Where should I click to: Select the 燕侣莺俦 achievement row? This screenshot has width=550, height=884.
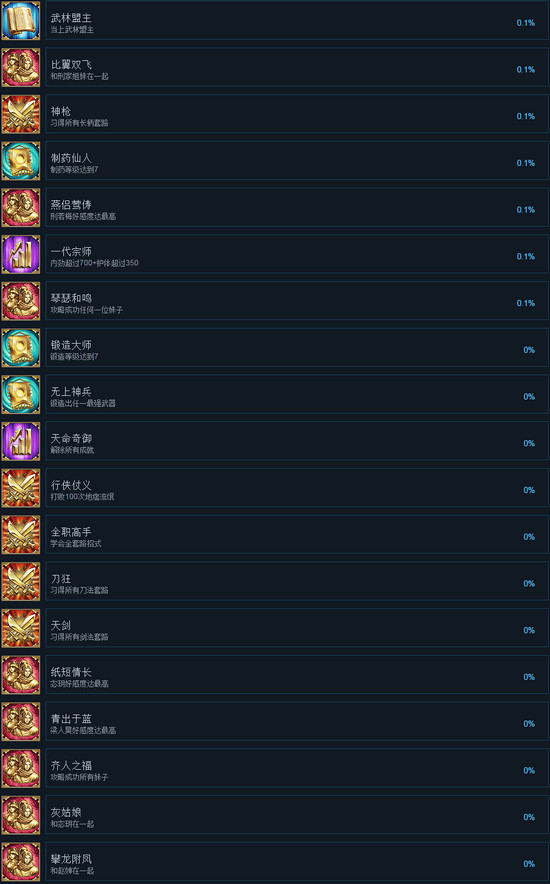pyautogui.click(x=297, y=208)
